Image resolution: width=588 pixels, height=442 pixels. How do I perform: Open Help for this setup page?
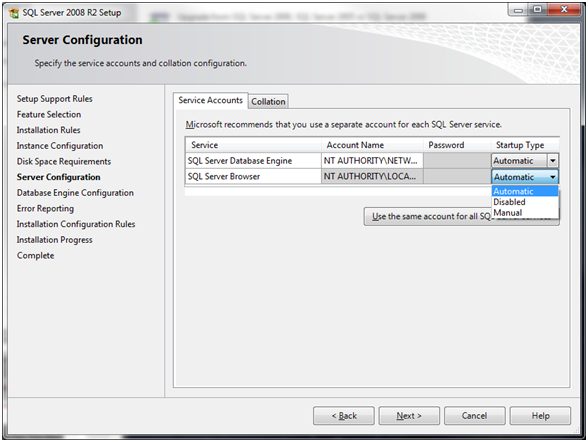pos(540,416)
